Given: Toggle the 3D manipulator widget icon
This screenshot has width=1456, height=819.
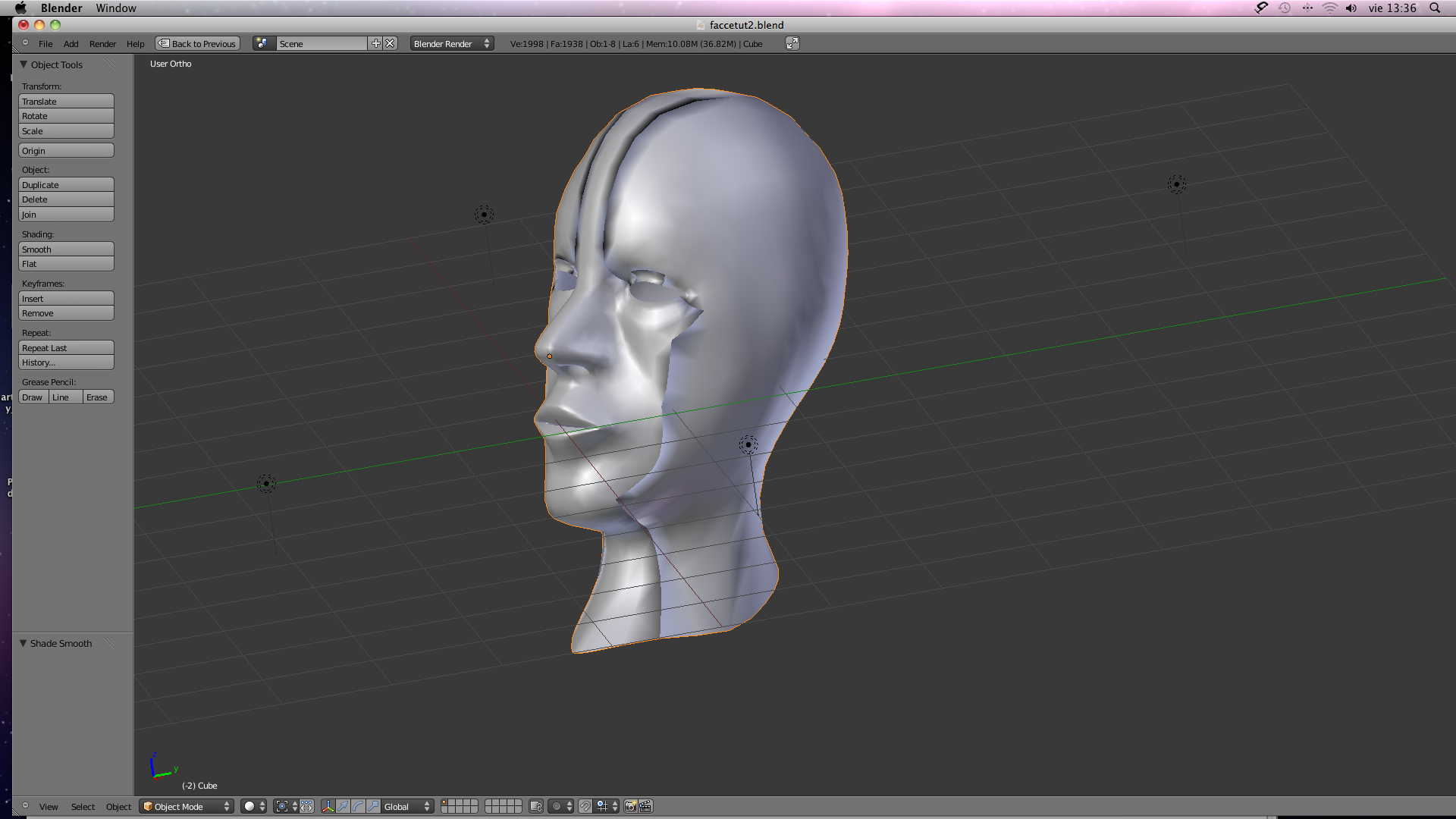Looking at the screenshot, I should [x=328, y=806].
